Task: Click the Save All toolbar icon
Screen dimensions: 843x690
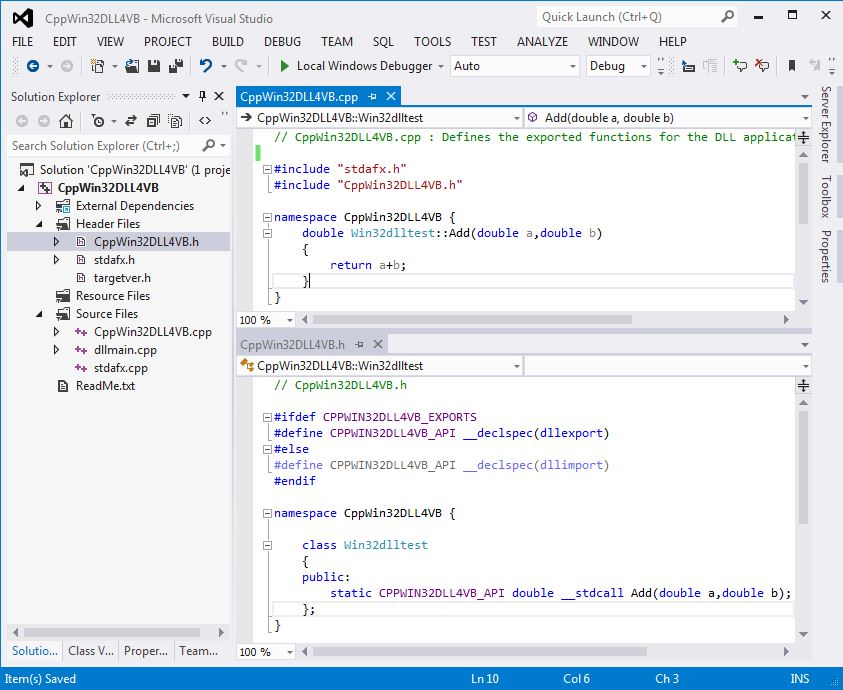Action: pyautogui.click(x=176, y=66)
